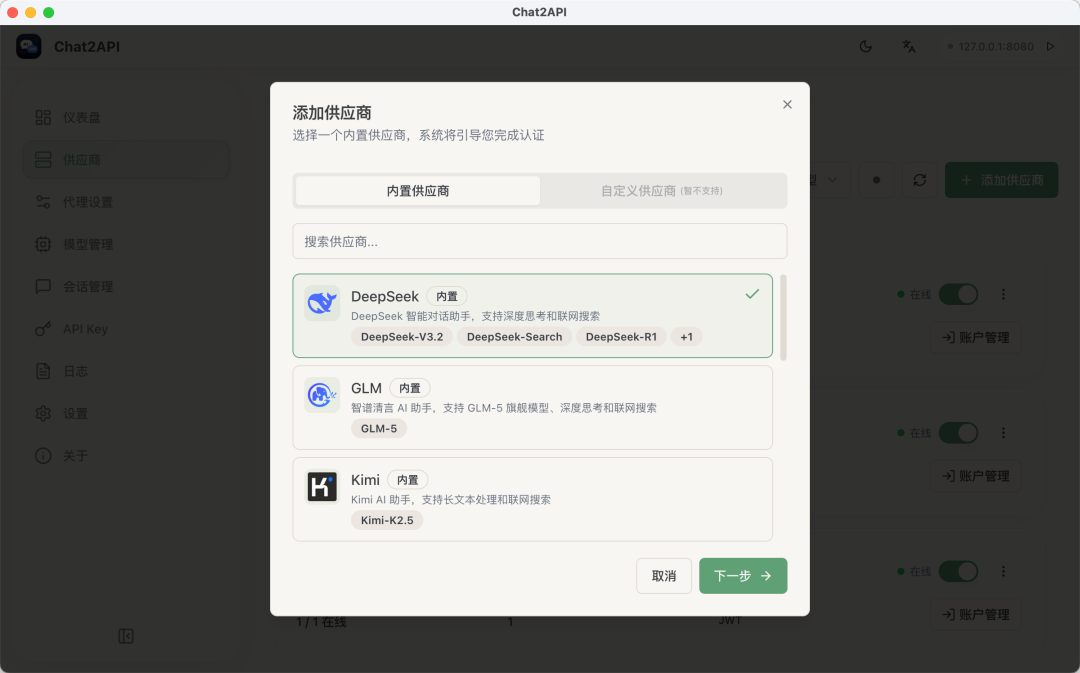1080x673 pixels.
Task: Go to 模型管理 in sidebar
Action: [x=126, y=244]
